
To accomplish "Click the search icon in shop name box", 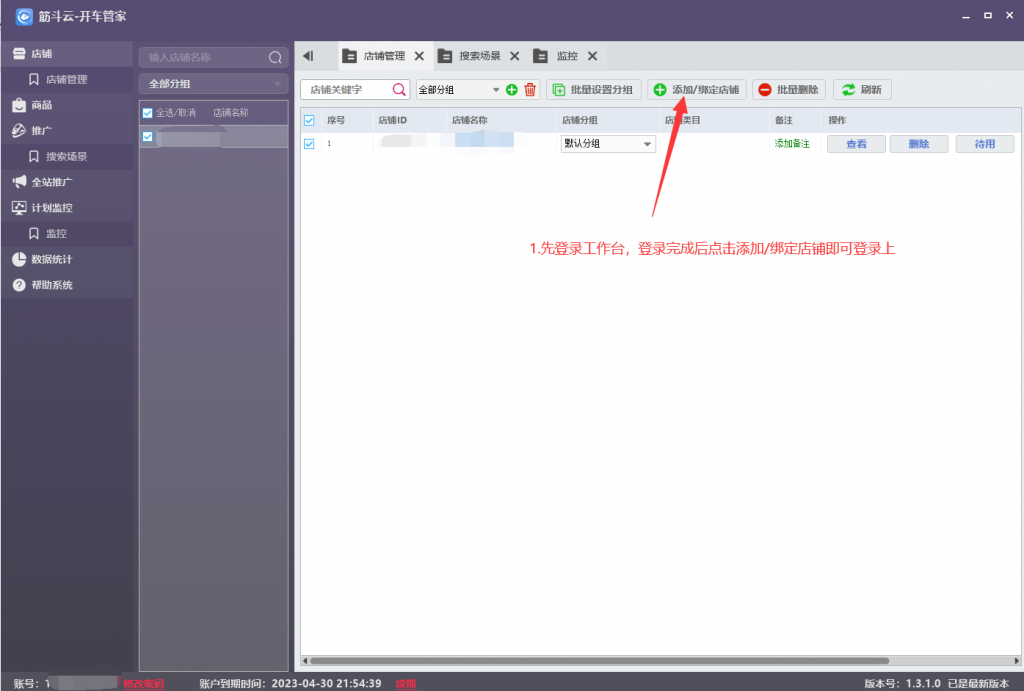I will pyautogui.click(x=275, y=57).
